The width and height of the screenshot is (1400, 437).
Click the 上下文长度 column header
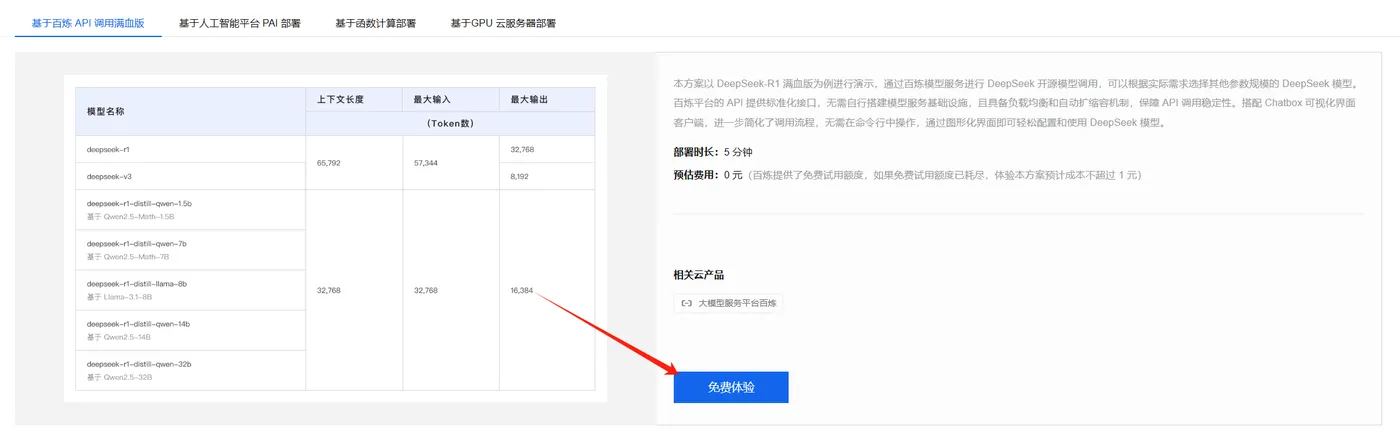pyautogui.click(x=353, y=99)
